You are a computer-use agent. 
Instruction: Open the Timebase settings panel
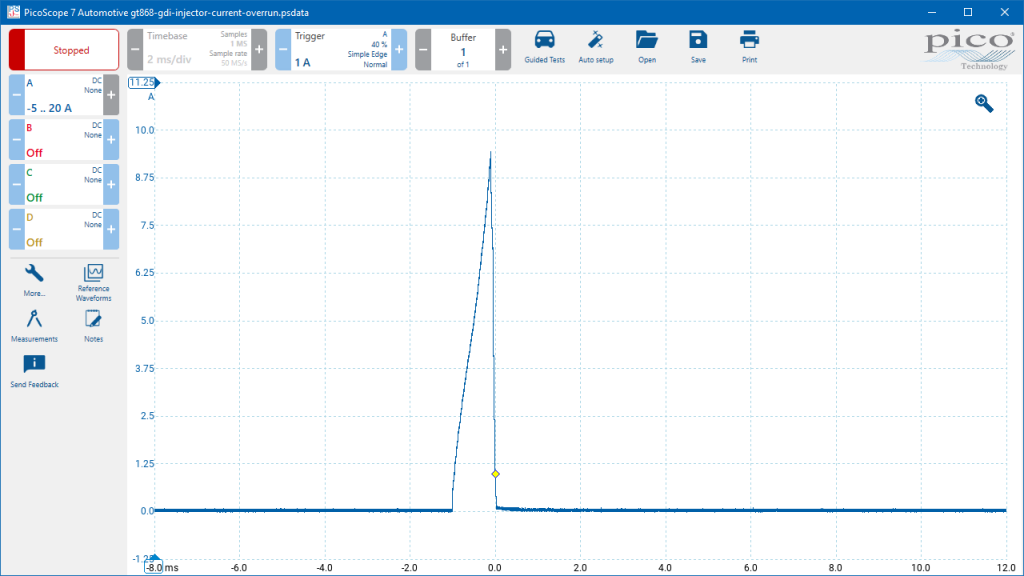pos(197,50)
